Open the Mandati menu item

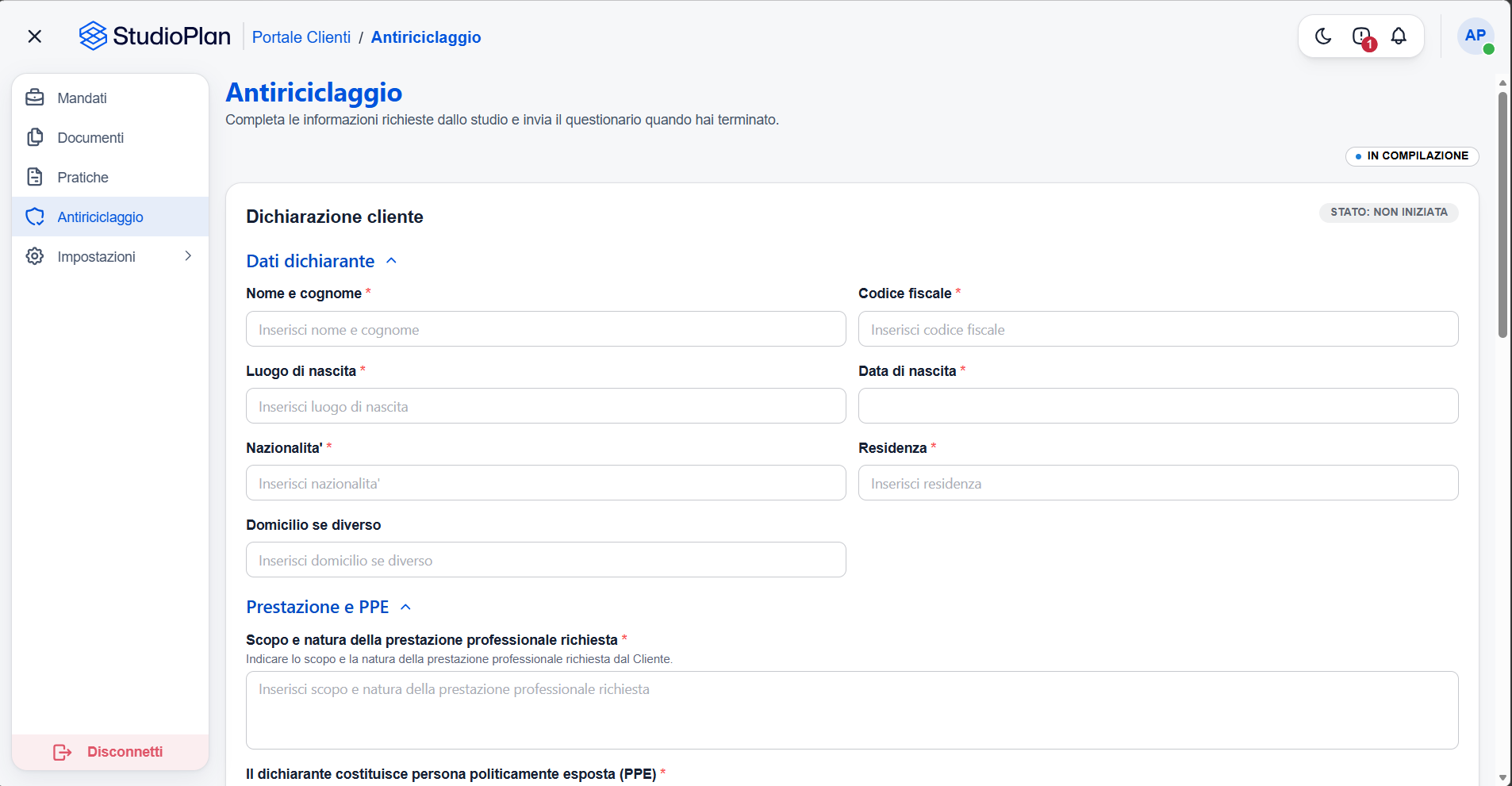tap(110, 98)
